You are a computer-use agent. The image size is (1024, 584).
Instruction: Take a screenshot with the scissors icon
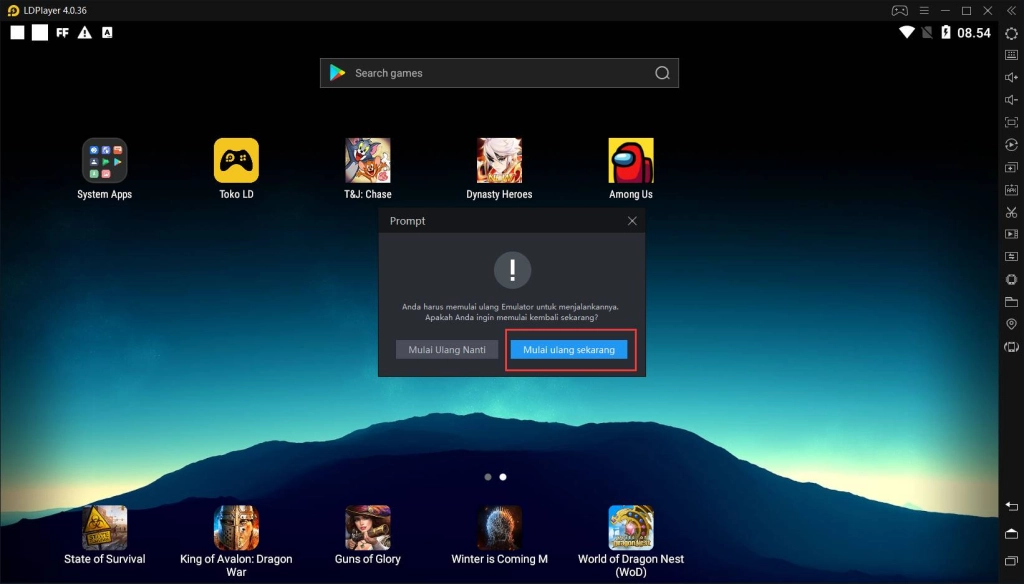(1011, 212)
